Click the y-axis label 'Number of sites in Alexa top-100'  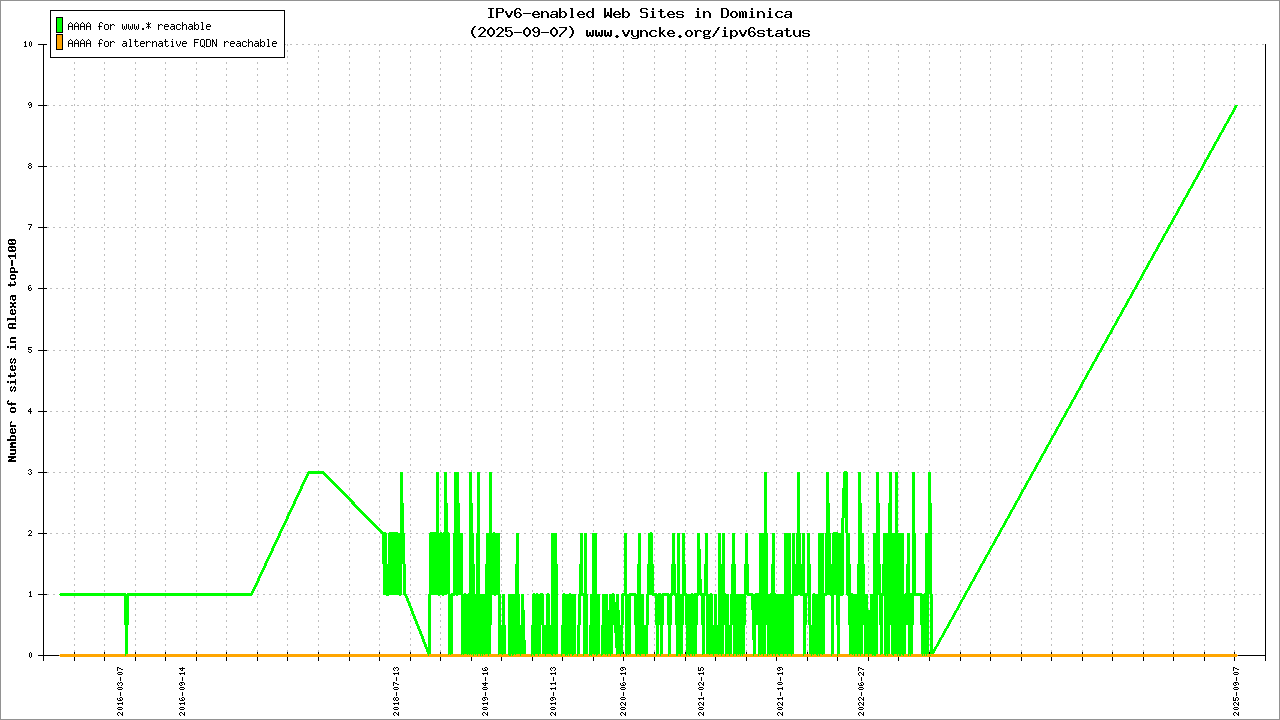(13, 350)
